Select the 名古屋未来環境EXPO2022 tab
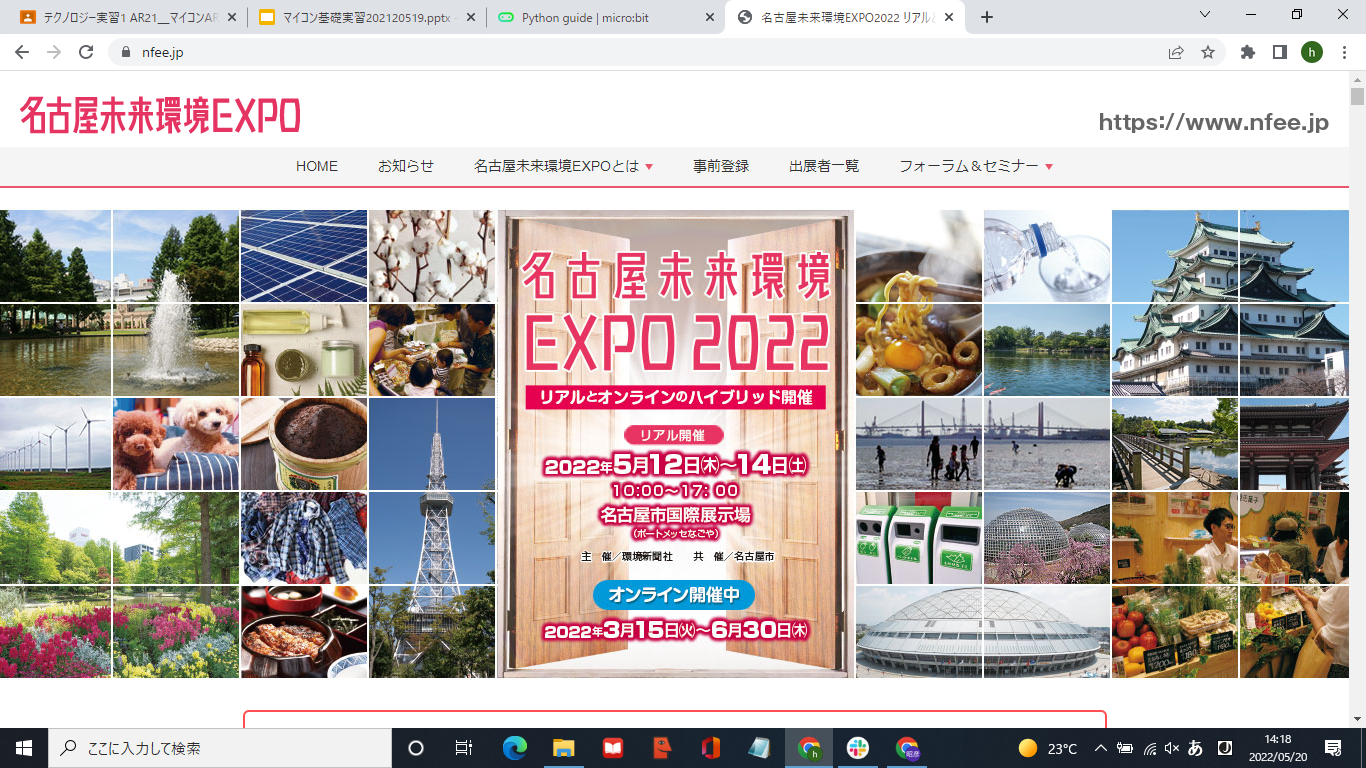Image resolution: width=1366 pixels, height=768 pixels. click(845, 17)
